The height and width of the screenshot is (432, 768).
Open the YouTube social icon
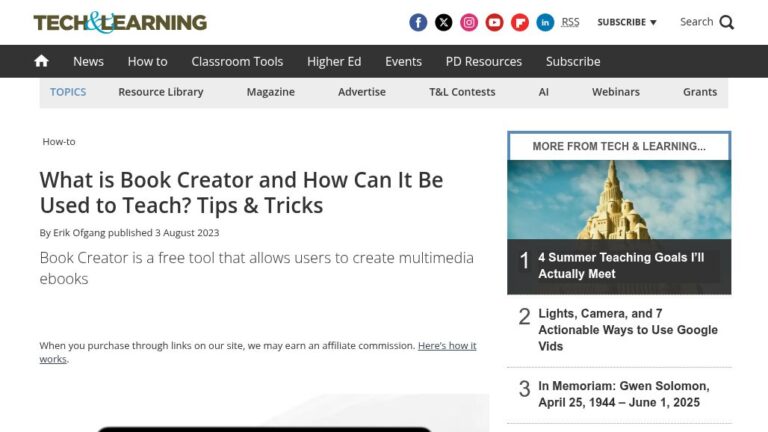[x=494, y=23]
